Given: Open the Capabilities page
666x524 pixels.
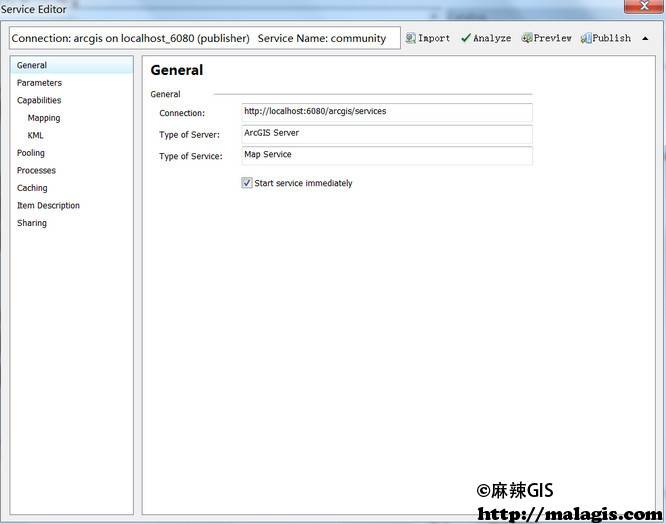Looking at the screenshot, I should click(x=39, y=100).
